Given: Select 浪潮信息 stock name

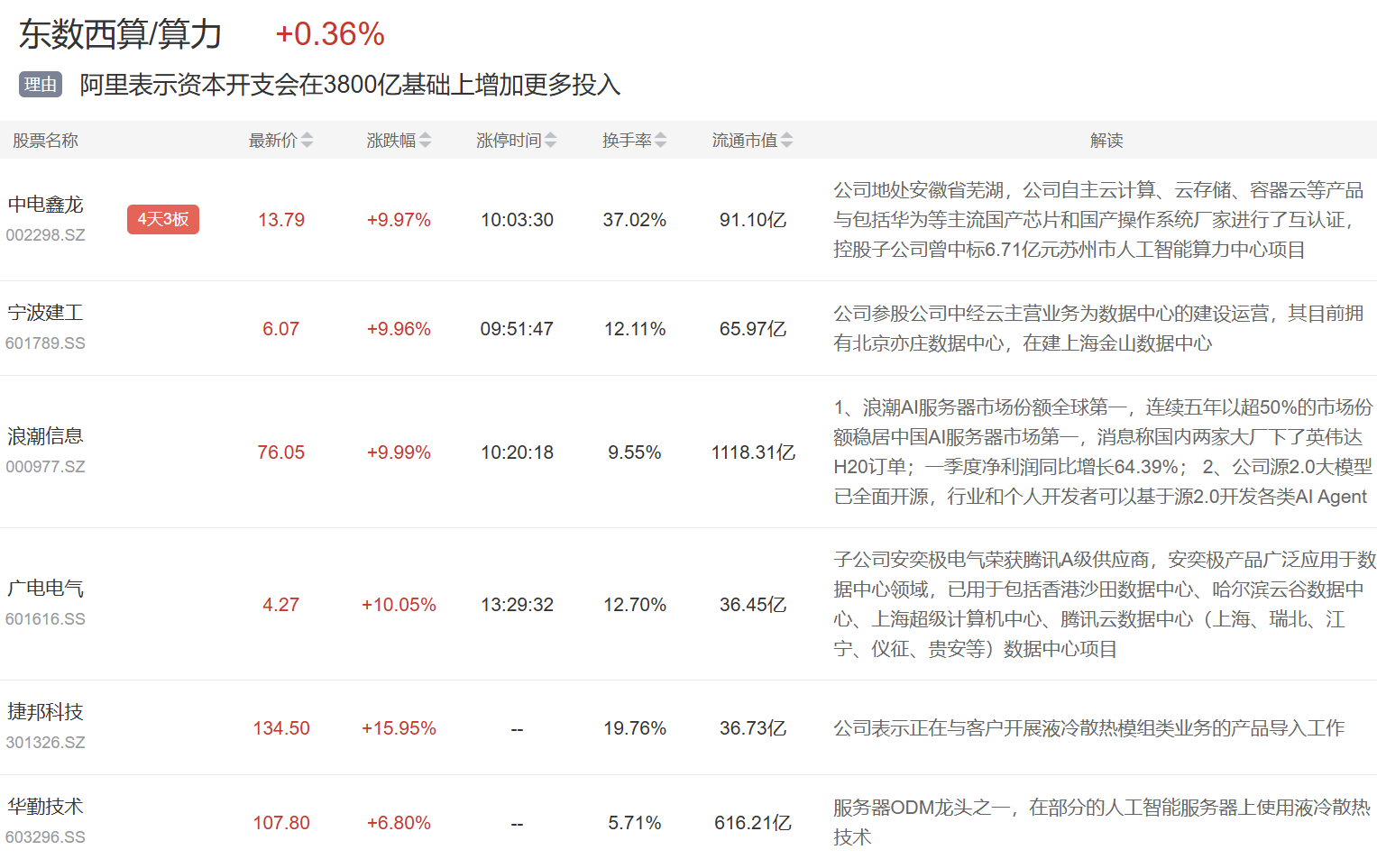Looking at the screenshot, I should [46, 436].
